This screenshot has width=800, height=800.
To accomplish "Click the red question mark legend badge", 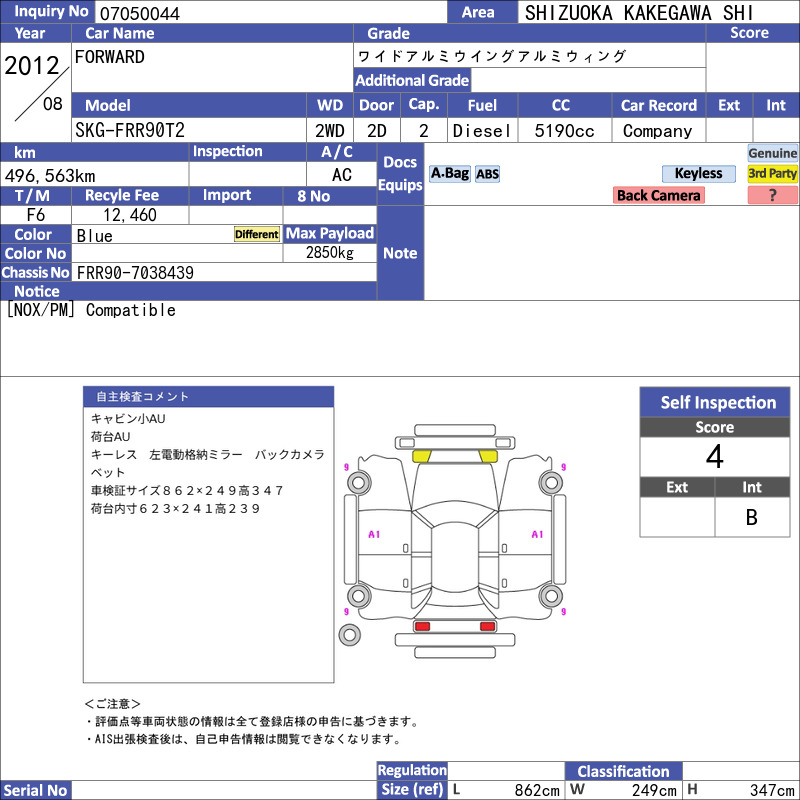I will [x=772, y=195].
